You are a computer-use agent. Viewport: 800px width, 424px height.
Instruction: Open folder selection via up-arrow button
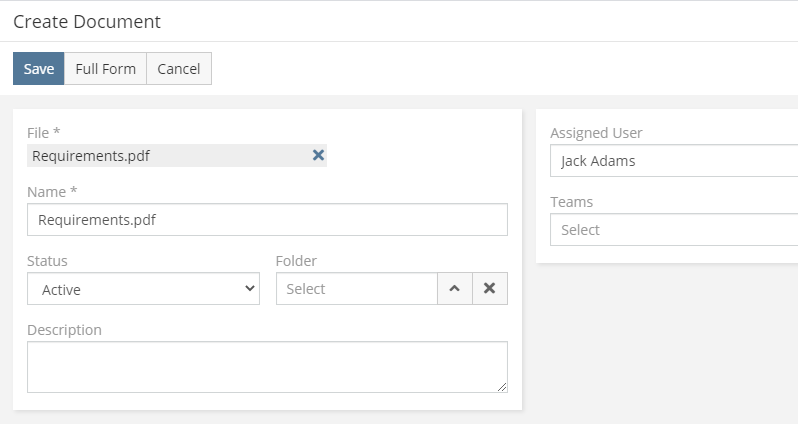455,289
